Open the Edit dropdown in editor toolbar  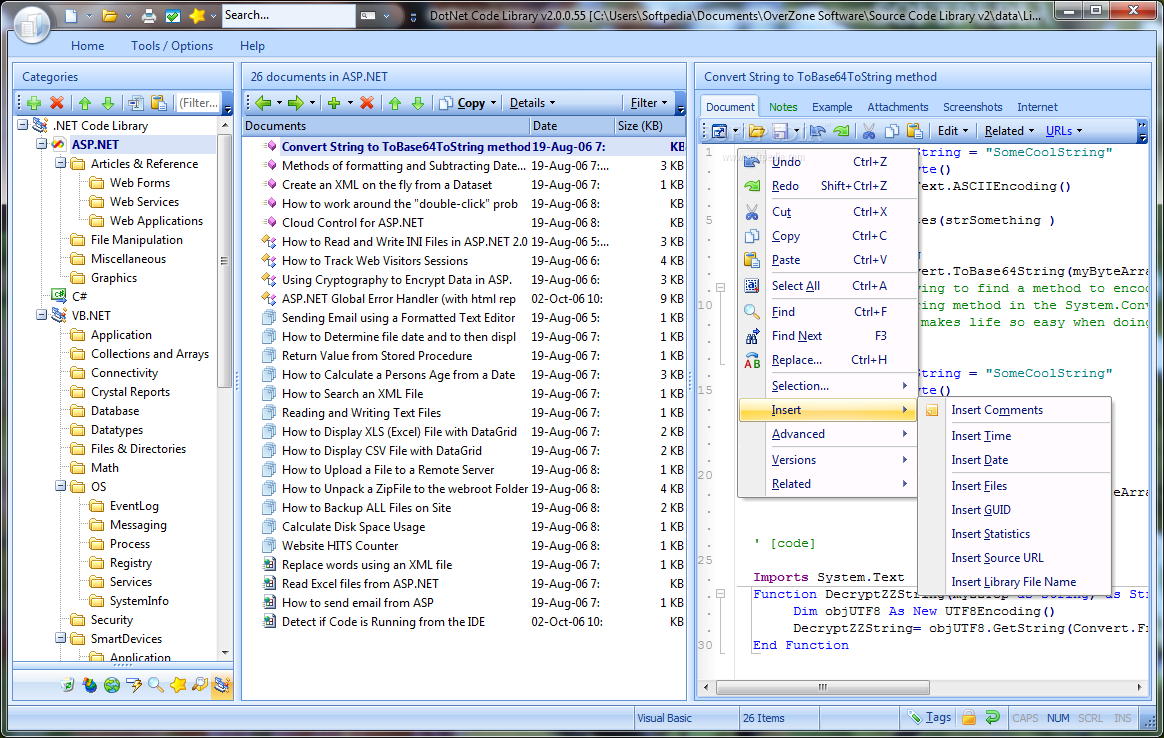pos(952,131)
